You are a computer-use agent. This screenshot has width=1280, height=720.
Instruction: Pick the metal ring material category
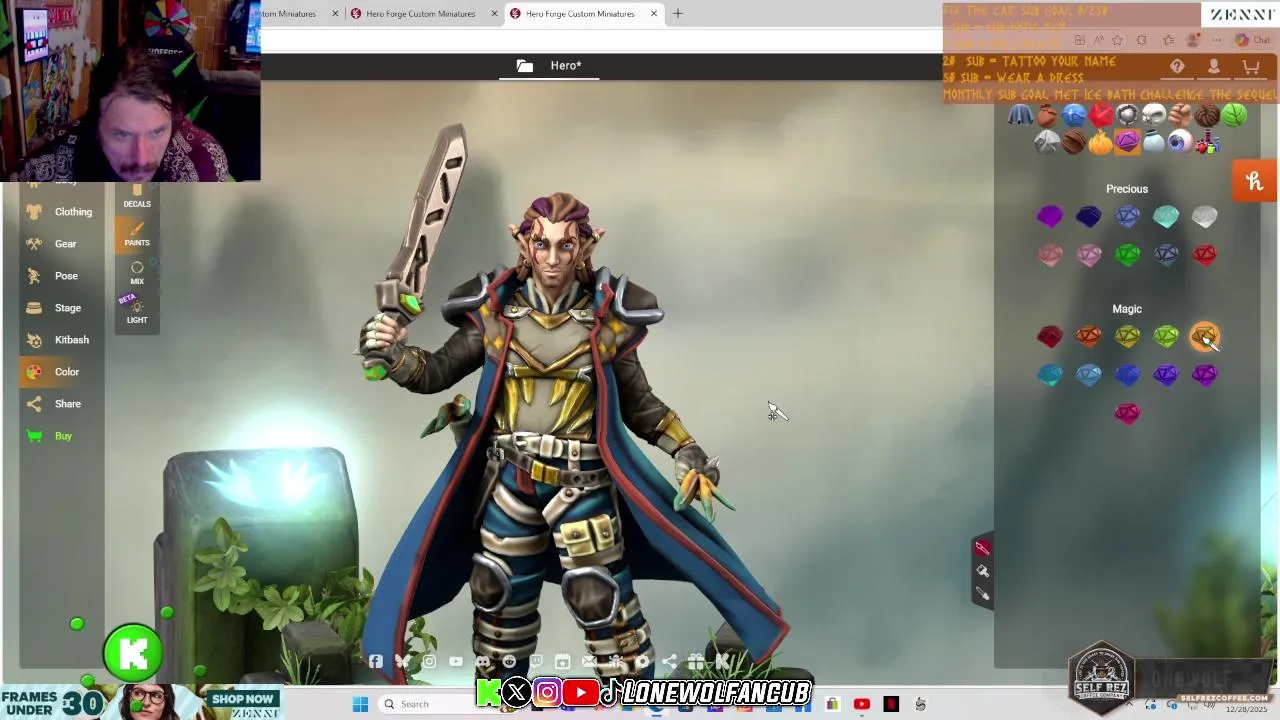[1127, 115]
